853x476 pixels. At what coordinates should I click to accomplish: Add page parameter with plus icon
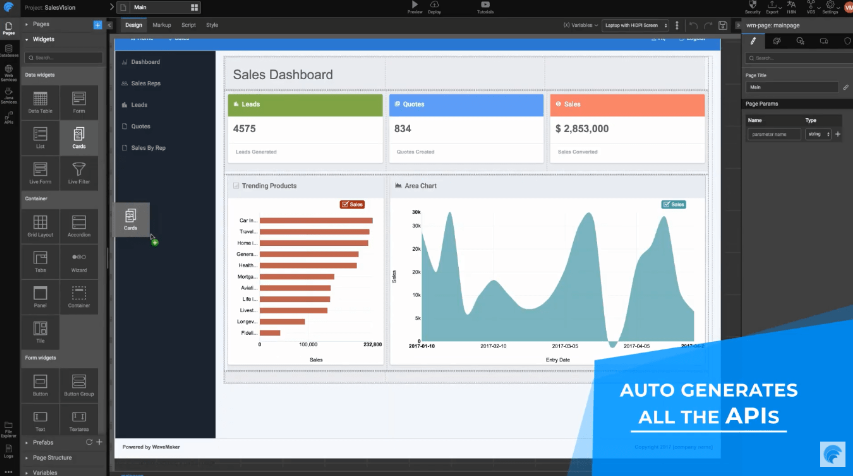tap(838, 134)
